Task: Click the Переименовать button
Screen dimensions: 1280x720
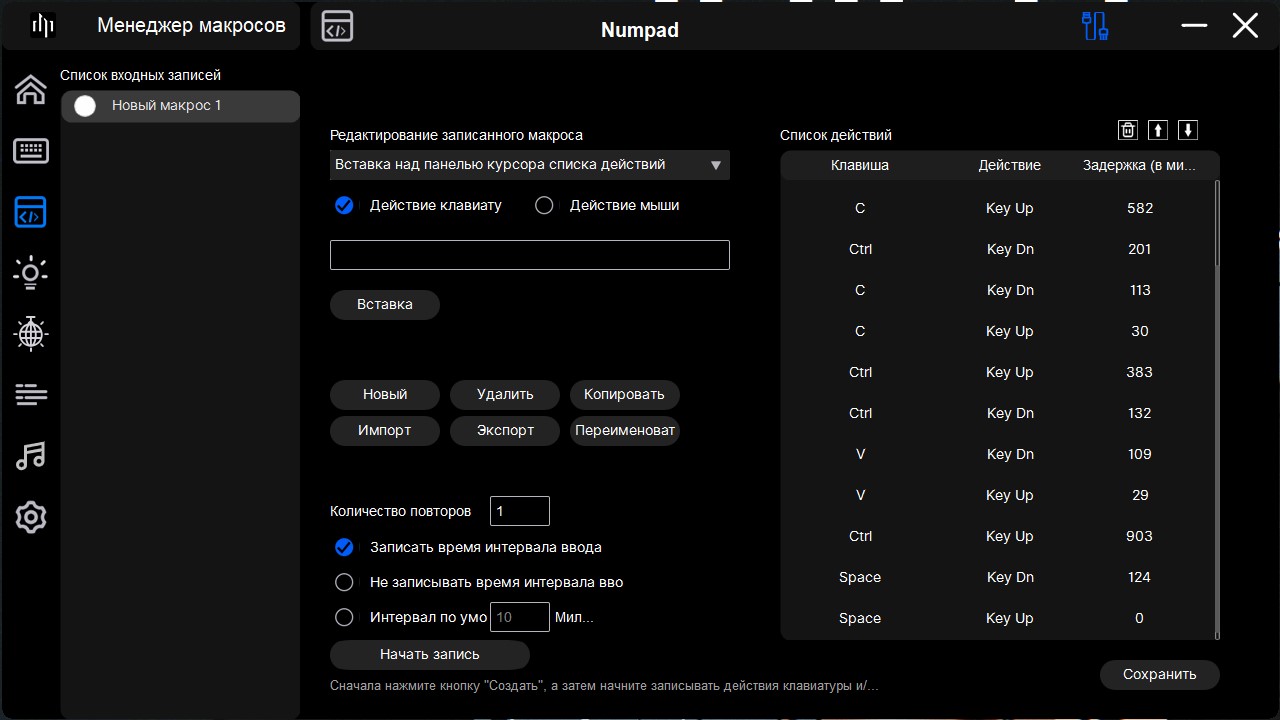Action: click(625, 431)
